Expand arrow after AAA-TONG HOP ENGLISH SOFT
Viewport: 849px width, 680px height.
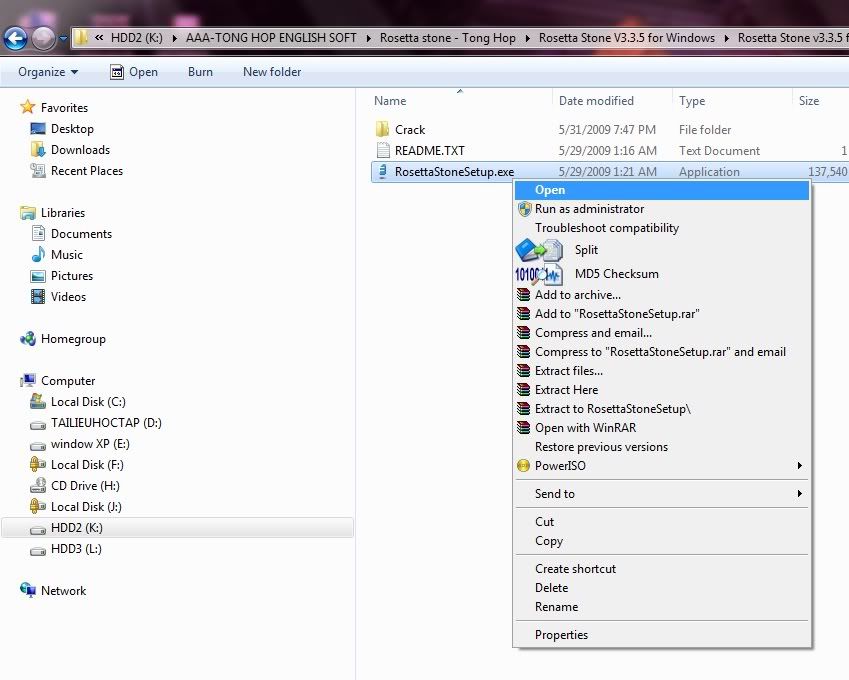pyautogui.click(x=369, y=38)
